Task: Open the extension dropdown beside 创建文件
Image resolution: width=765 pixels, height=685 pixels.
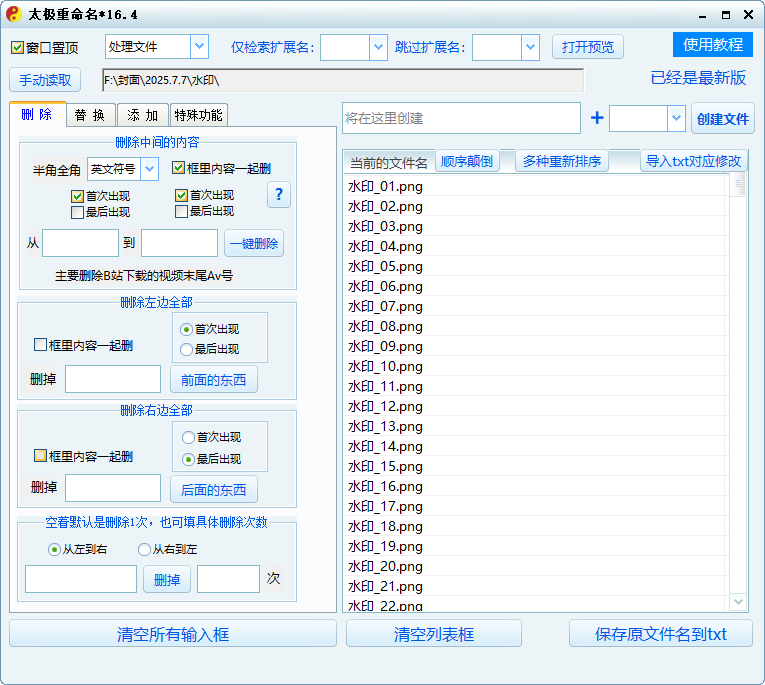Action: (676, 118)
